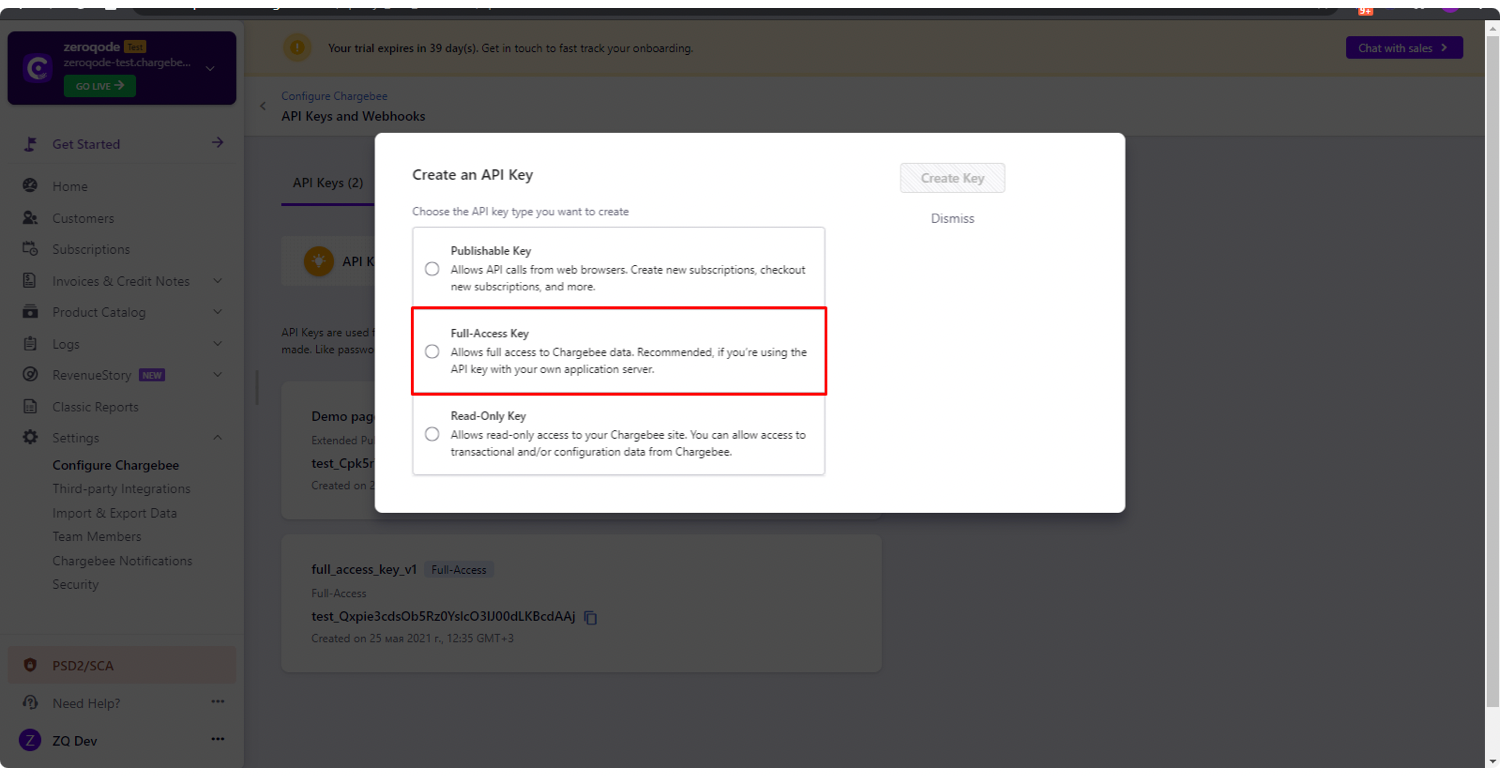Click the Publishable Key option title

(491, 251)
